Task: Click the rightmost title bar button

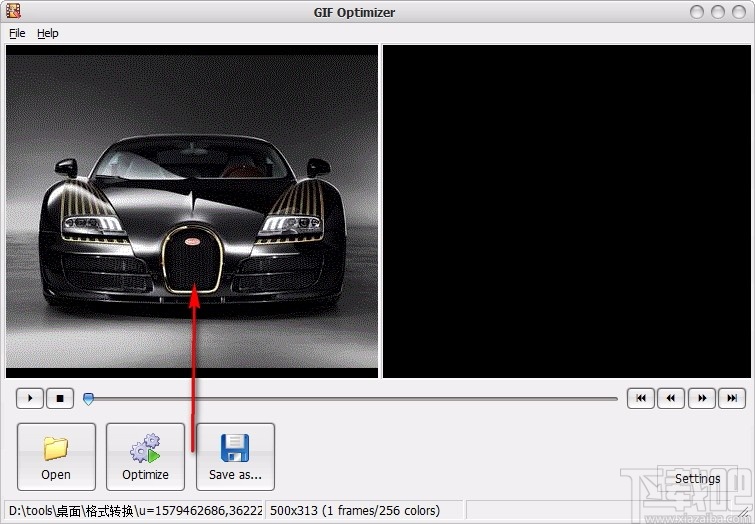Action: click(x=739, y=12)
